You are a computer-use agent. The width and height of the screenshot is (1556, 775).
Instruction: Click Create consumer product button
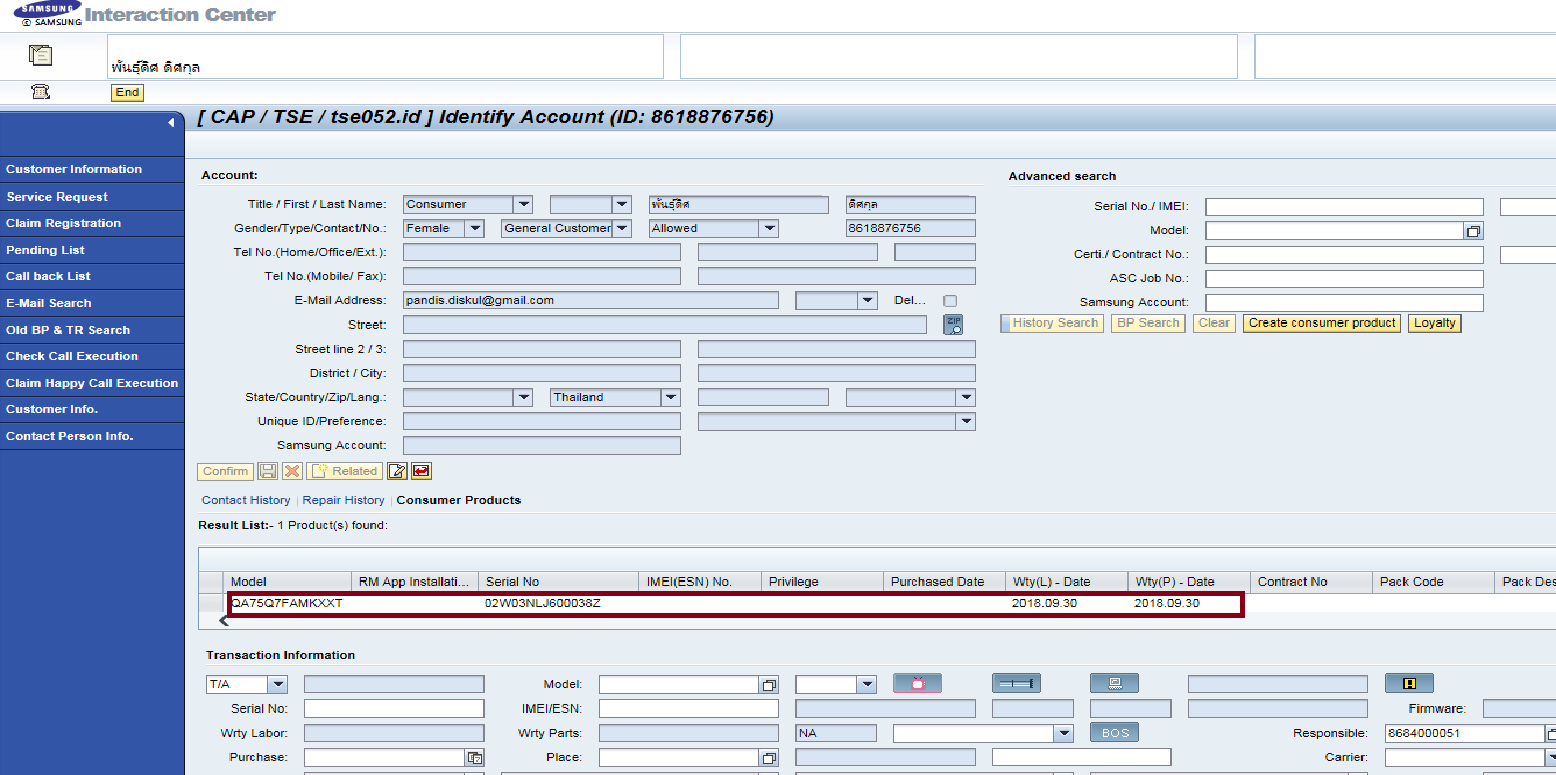(x=1322, y=323)
